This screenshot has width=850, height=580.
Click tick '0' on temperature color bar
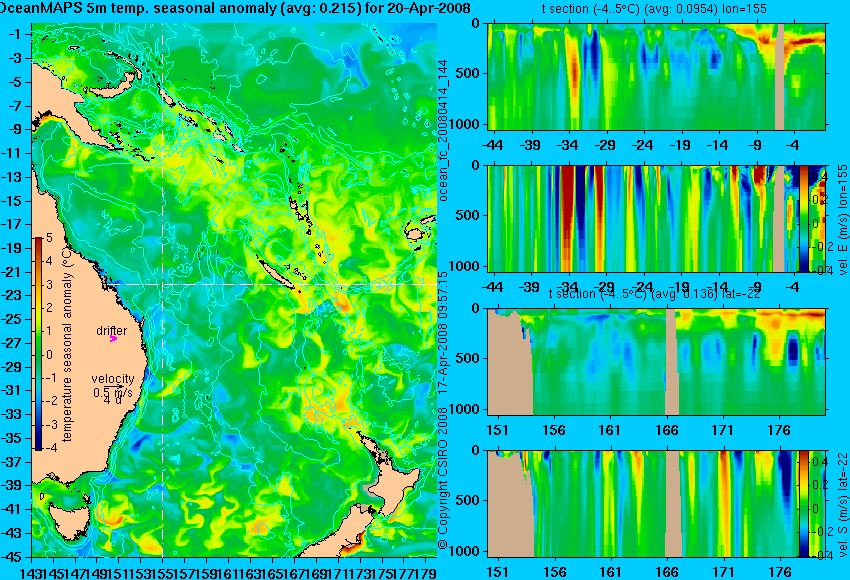click(49, 355)
